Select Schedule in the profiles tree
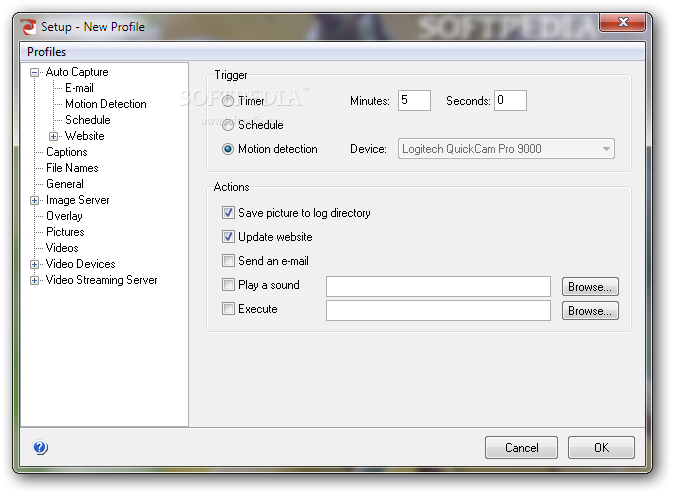 click(x=88, y=120)
